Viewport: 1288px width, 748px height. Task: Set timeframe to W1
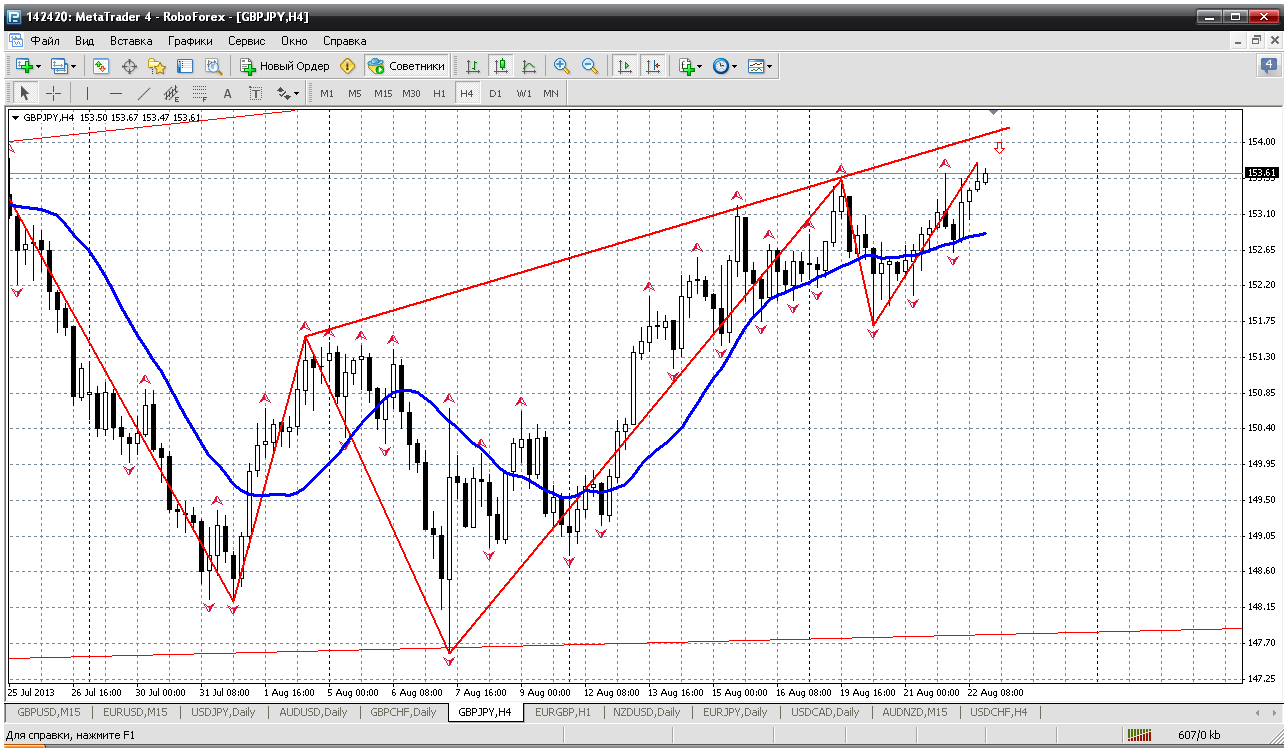(524, 93)
